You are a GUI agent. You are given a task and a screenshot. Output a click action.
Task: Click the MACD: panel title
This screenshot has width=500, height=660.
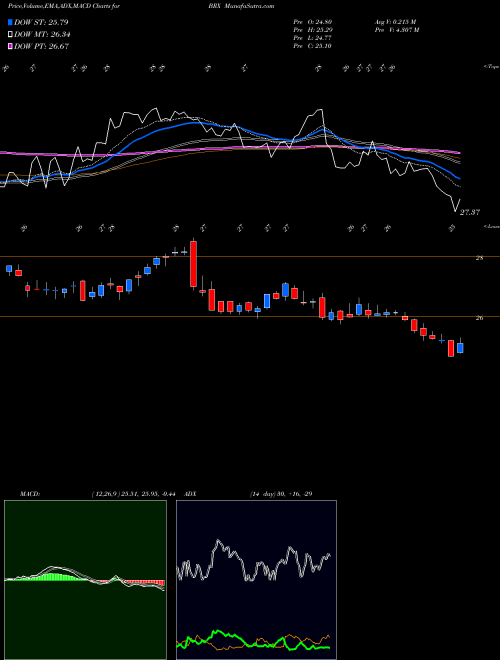[x=30, y=493]
